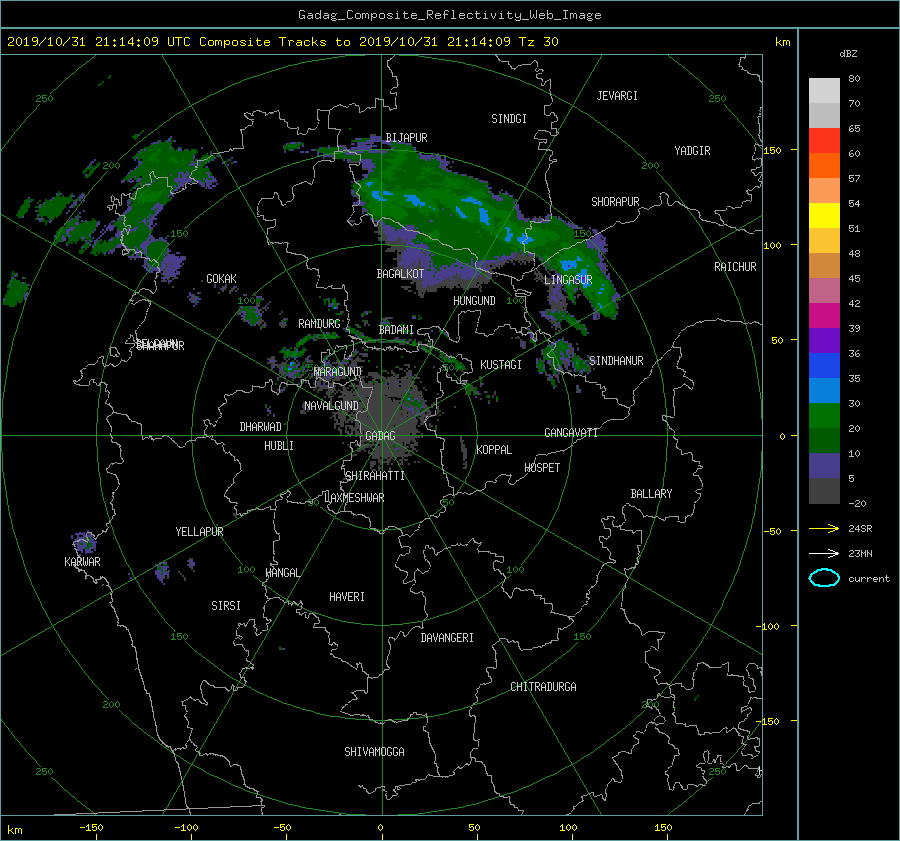The height and width of the screenshot is (841, 900).
Task: Click the 'Tz 30' threshold text in header
Action: [x=538, y=42]
